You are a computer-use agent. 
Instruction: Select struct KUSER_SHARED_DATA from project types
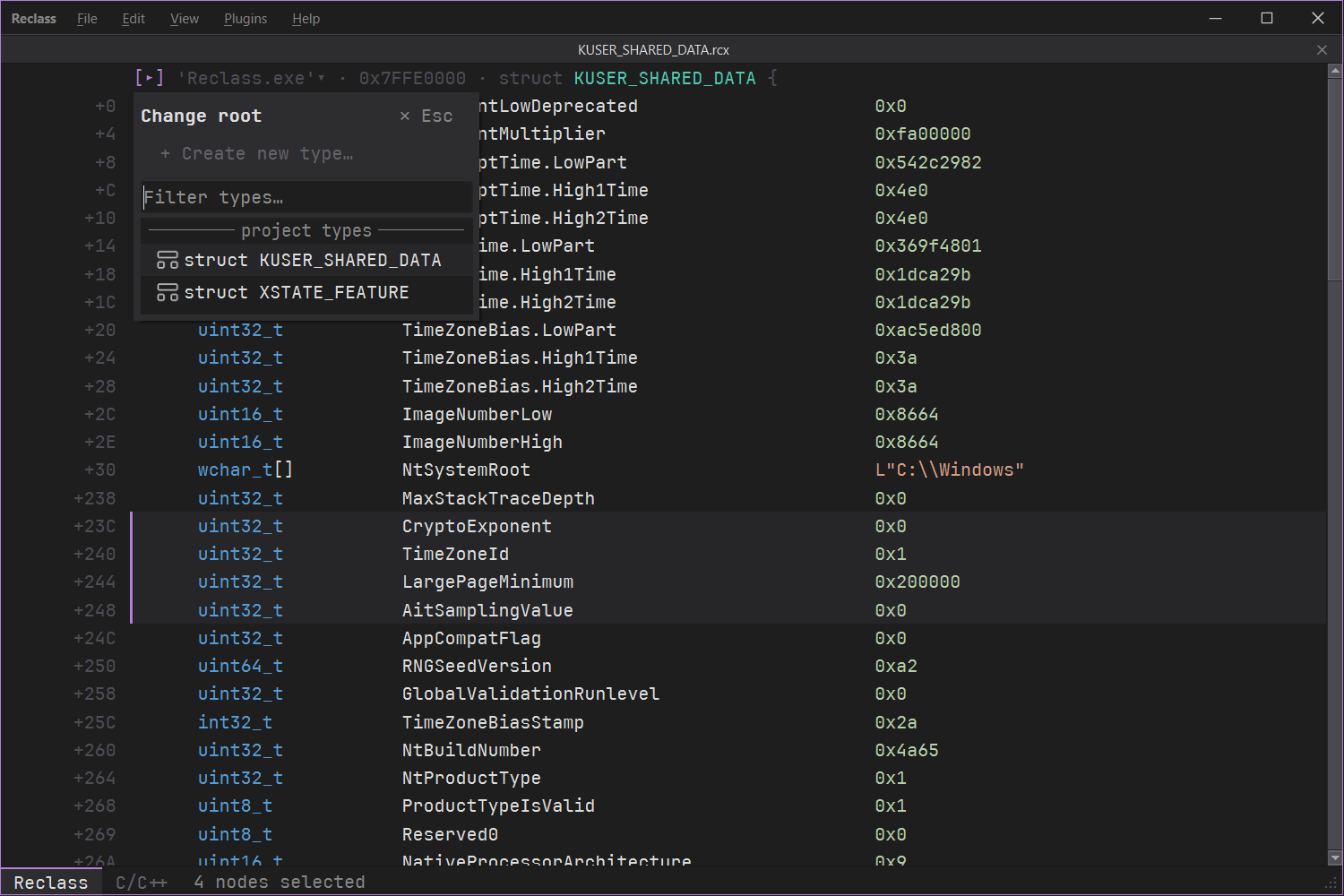[306, 260]
